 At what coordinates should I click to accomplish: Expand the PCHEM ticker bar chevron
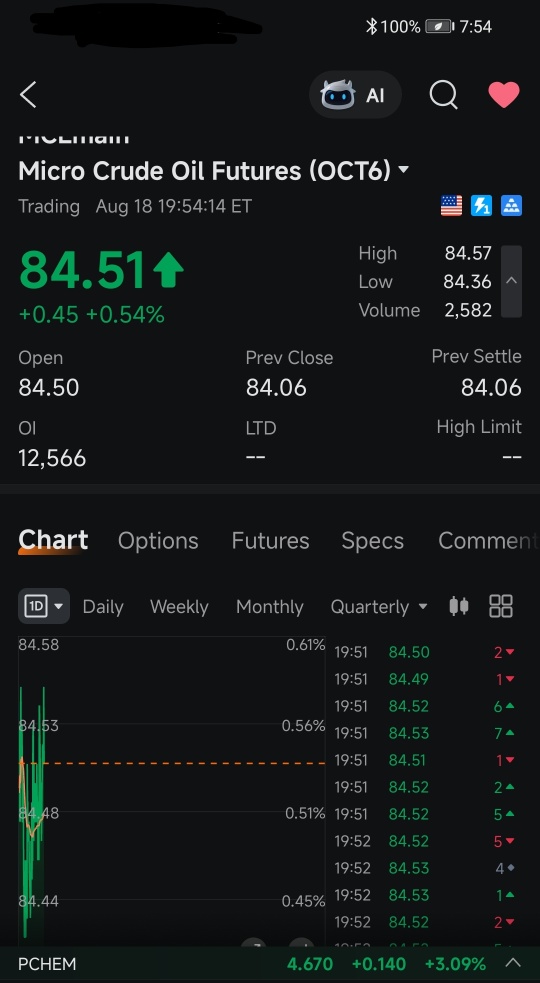pyautogui.click(x=513, y=963)
